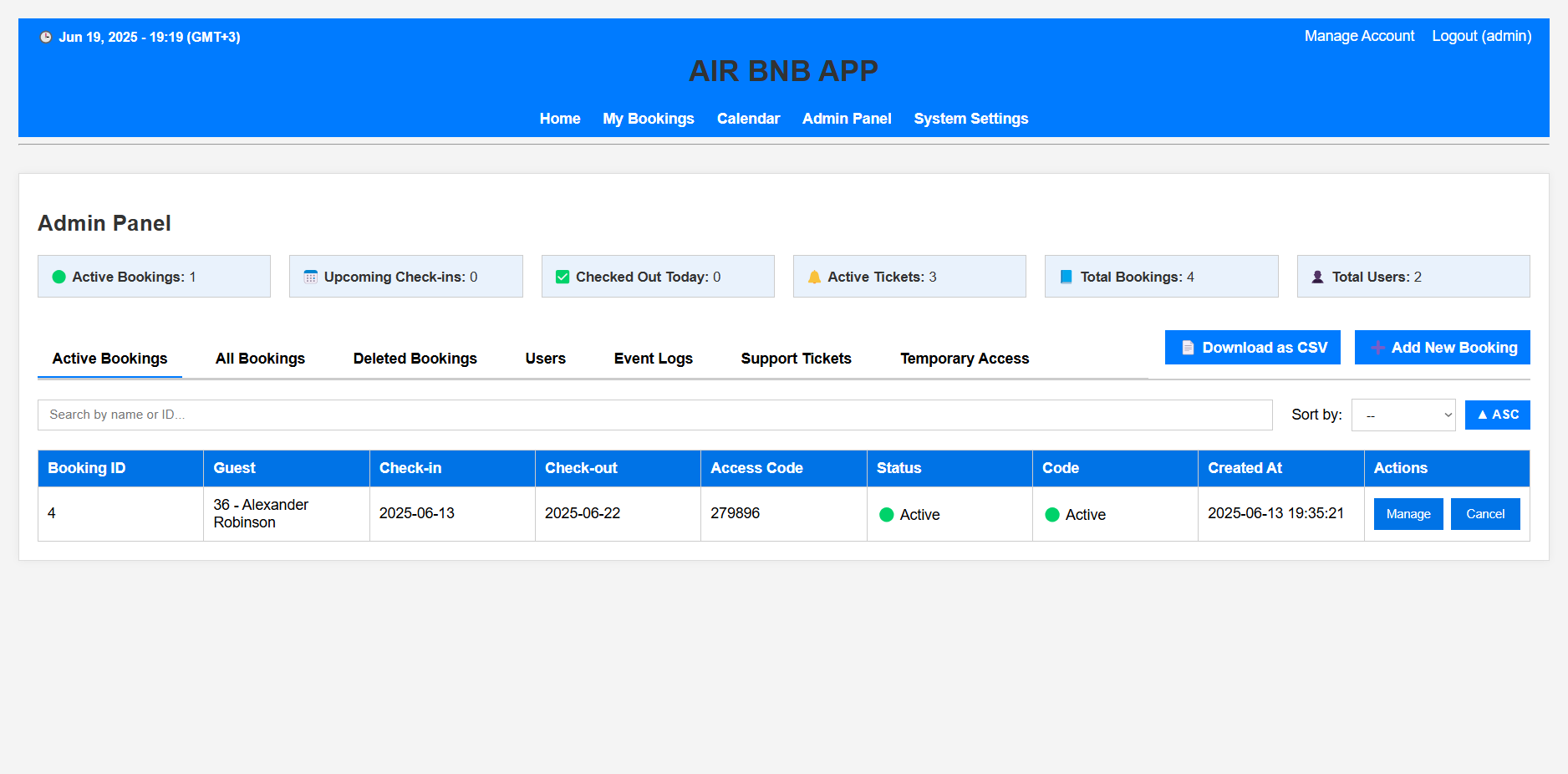Open the Calendar navigation link
The width and height of the screenshot is (1568, 774).
(748, 119)
